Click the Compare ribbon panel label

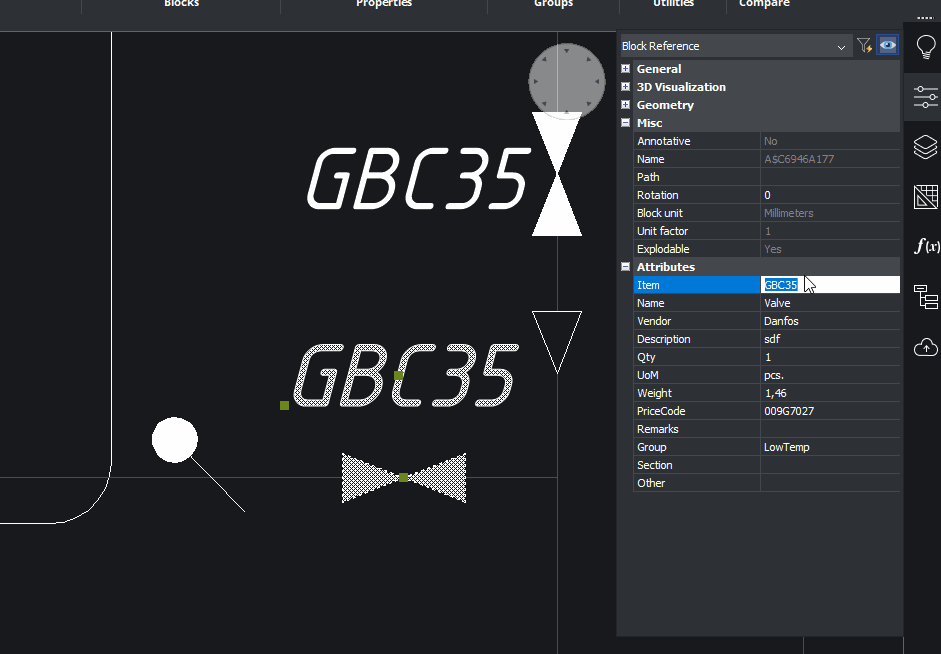pyautogui.click(x=764, y=4)
